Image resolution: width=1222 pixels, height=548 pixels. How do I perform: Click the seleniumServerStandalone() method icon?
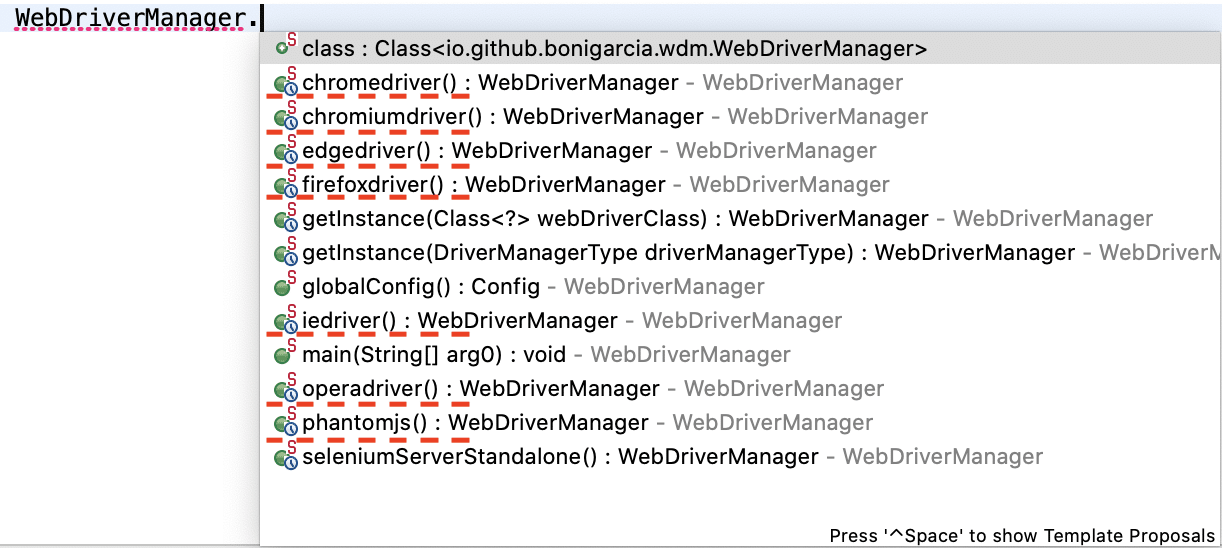[x=285, y=457]
